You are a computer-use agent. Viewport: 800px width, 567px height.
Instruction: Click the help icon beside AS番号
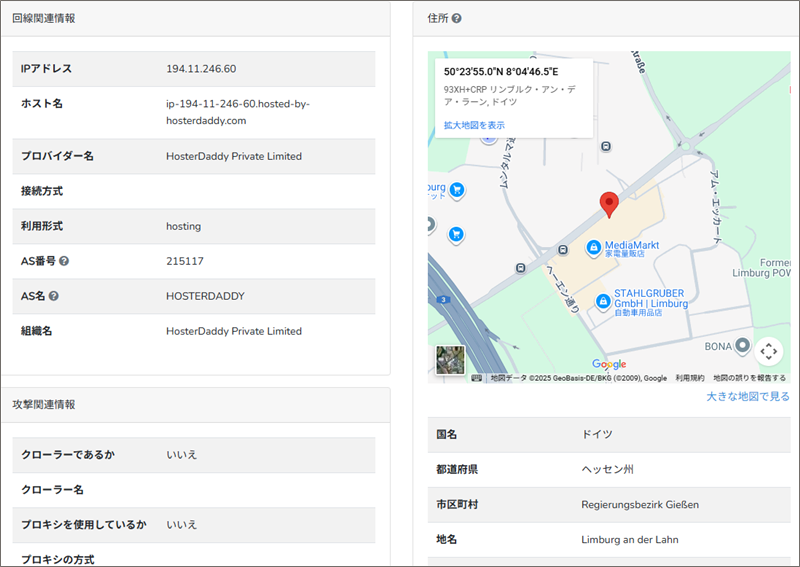64,261
